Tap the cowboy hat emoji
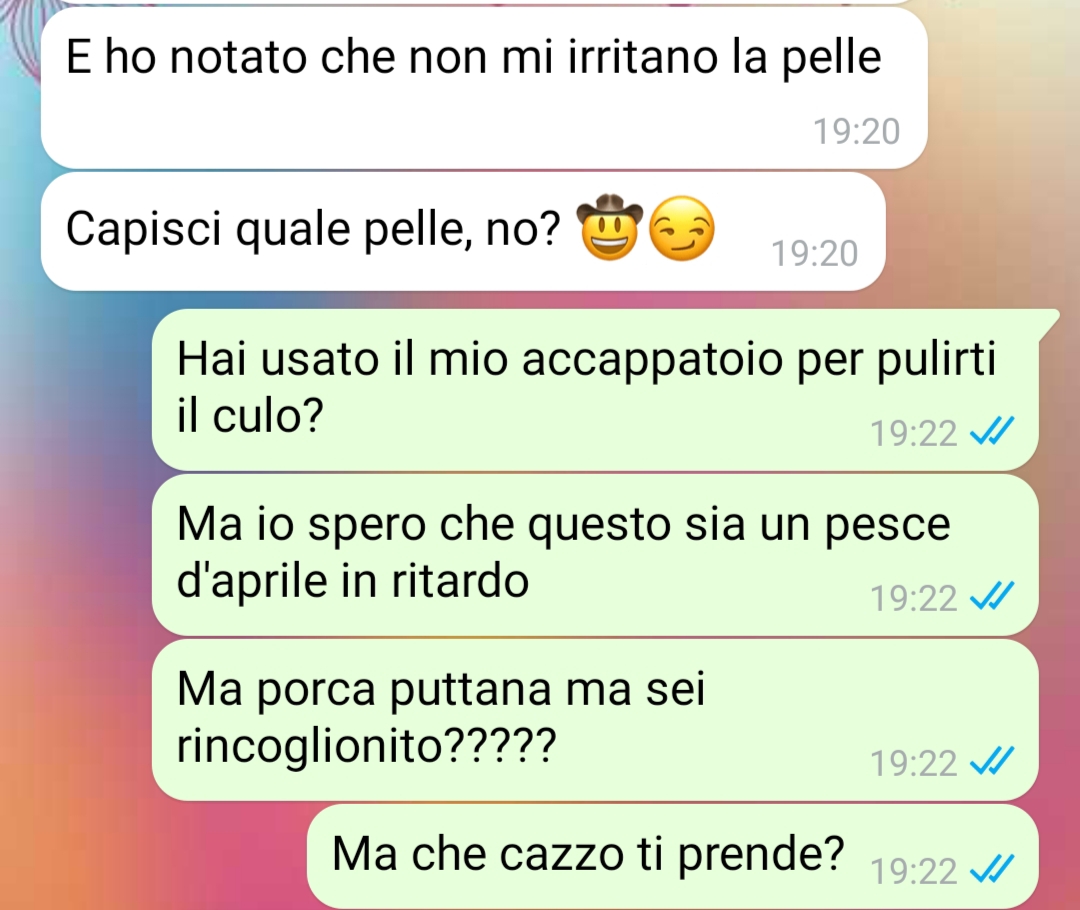1080x910 pixels. 610,227
